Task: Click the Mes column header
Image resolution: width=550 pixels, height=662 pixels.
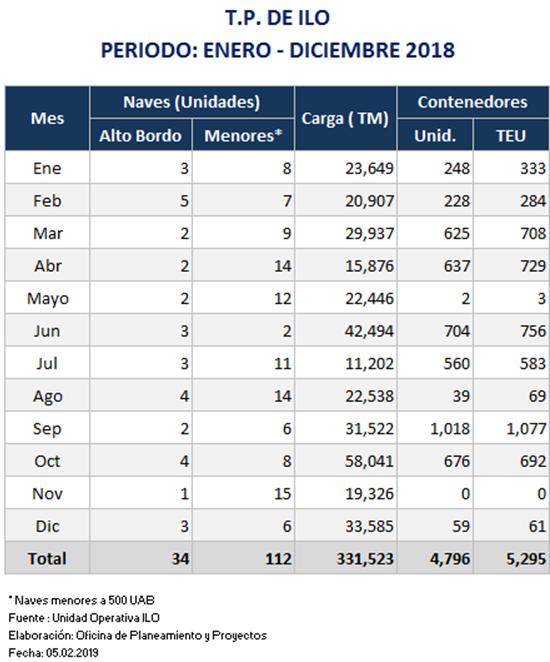Action: pyautogui.click(x=47, y=119)
